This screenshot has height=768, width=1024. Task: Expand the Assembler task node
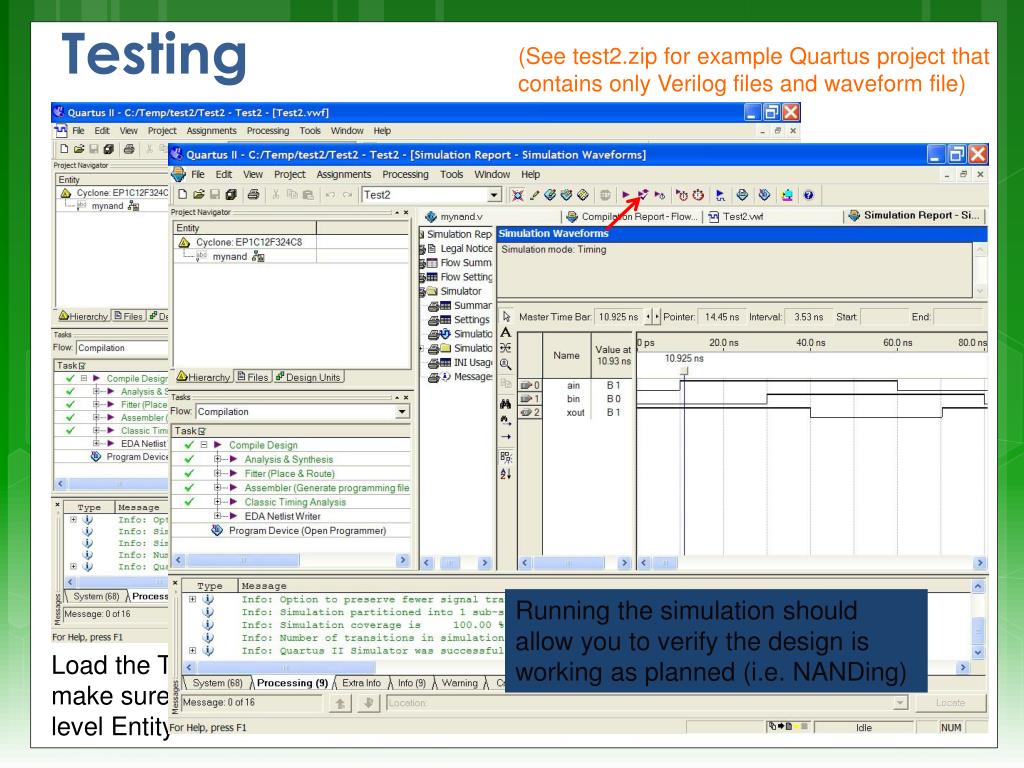(x=217, y=488)
